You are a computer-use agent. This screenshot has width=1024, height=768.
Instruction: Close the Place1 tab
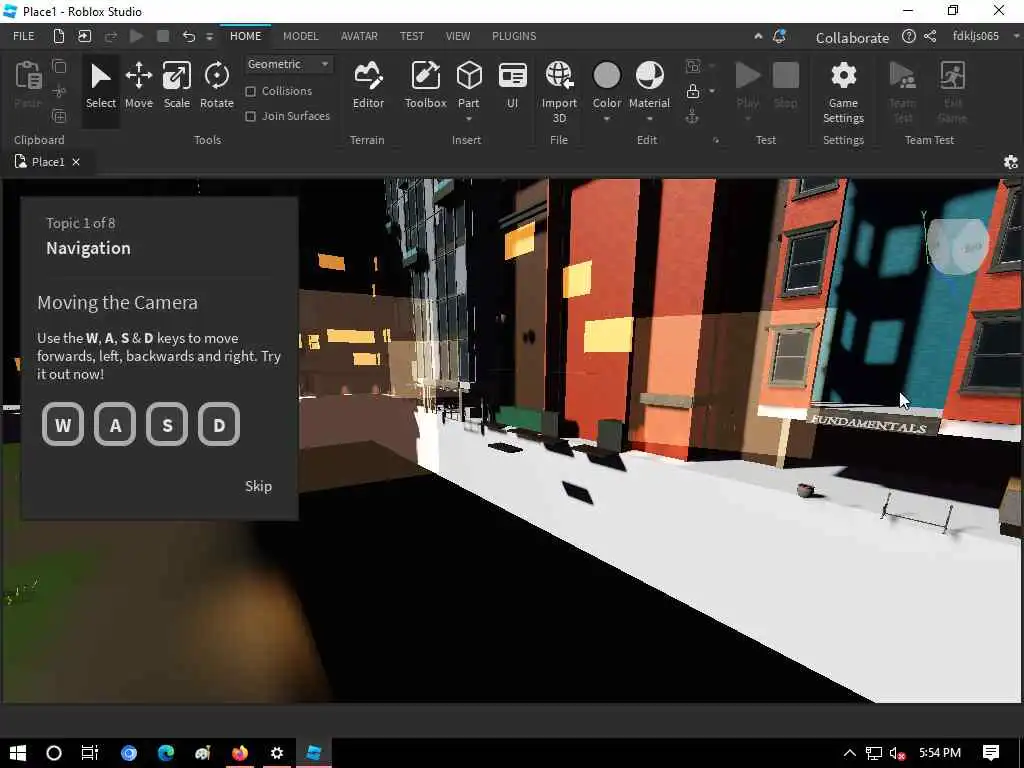tap(76, 162)
